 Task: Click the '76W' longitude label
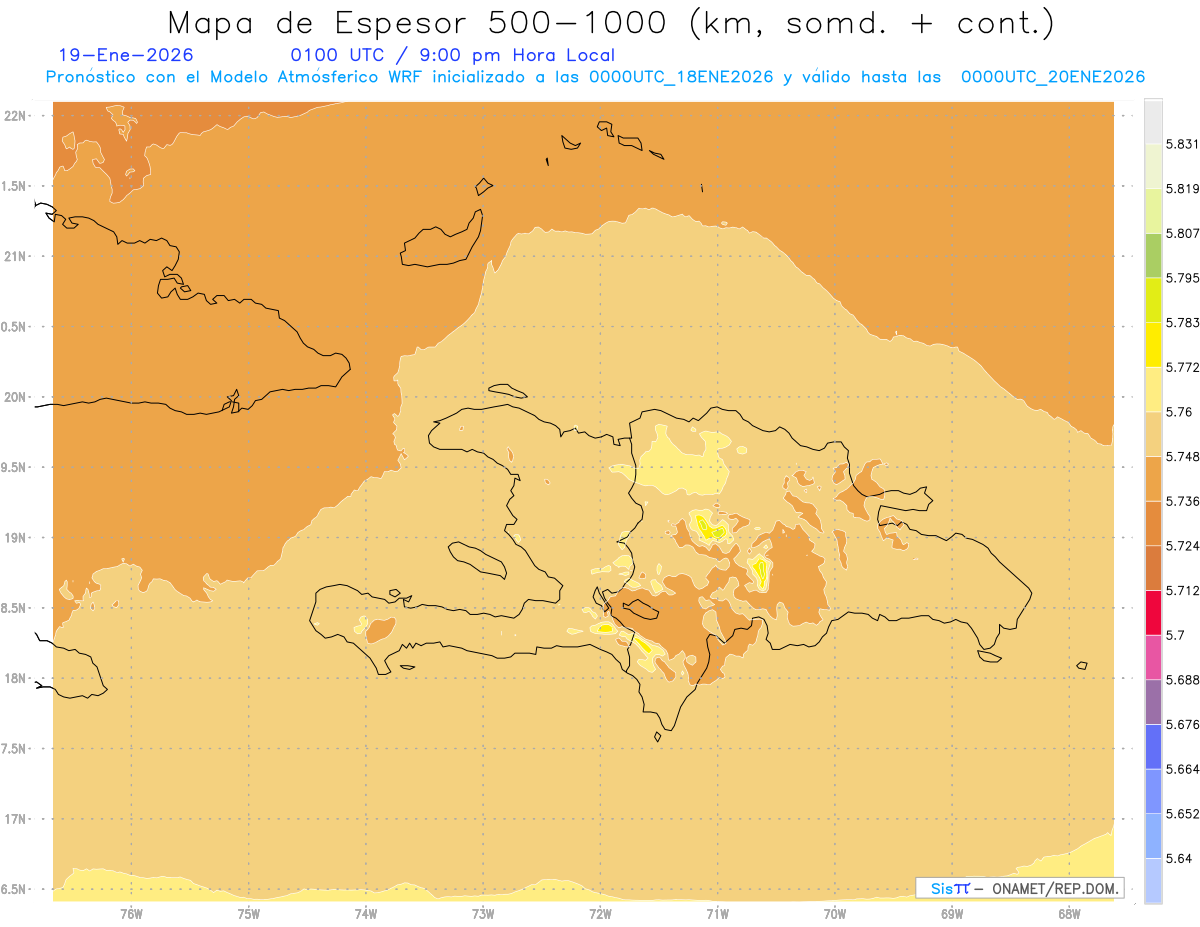pyautogui.click(x=131, y=913)
